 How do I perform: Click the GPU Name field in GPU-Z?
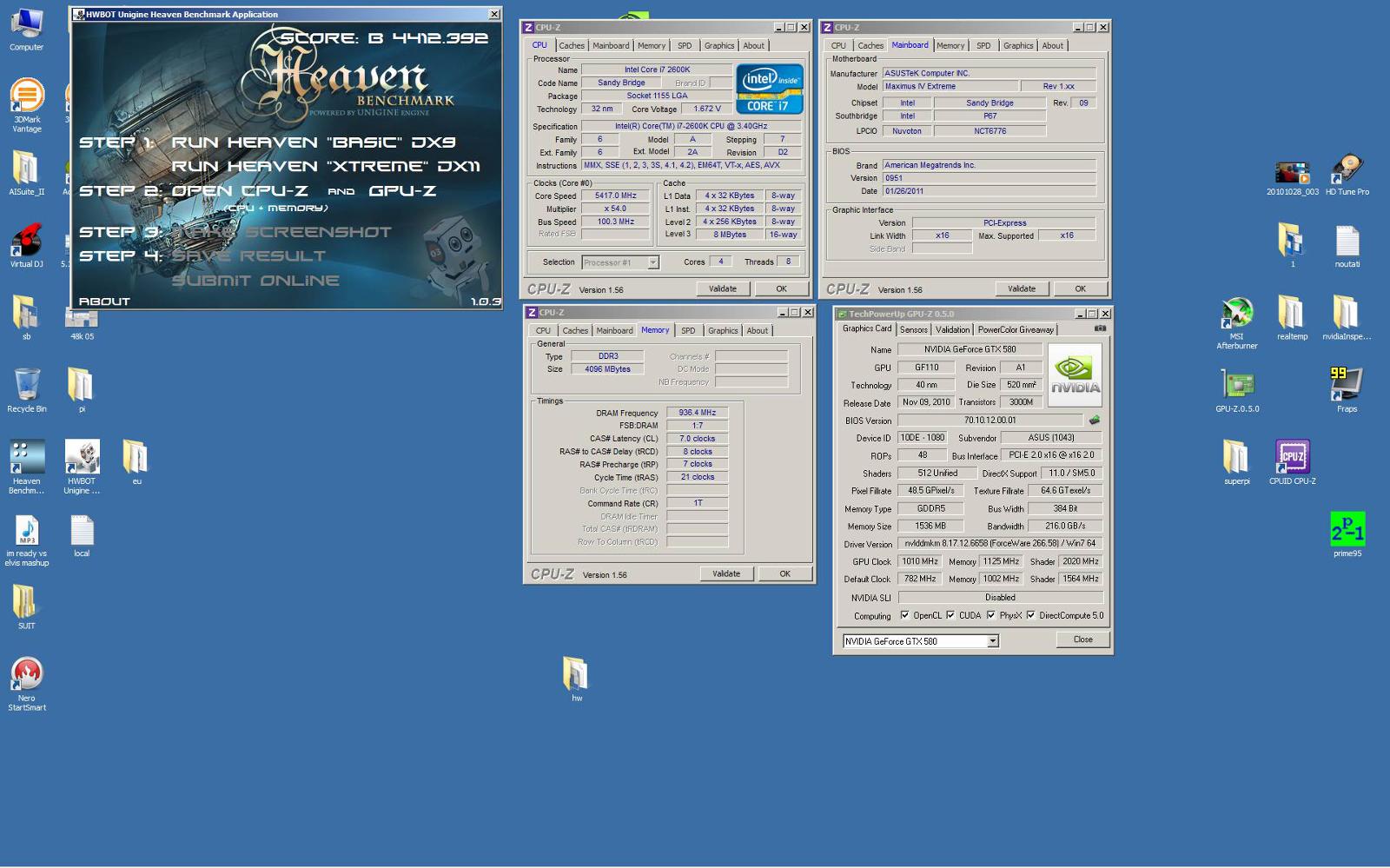click(x=970, y=349)
